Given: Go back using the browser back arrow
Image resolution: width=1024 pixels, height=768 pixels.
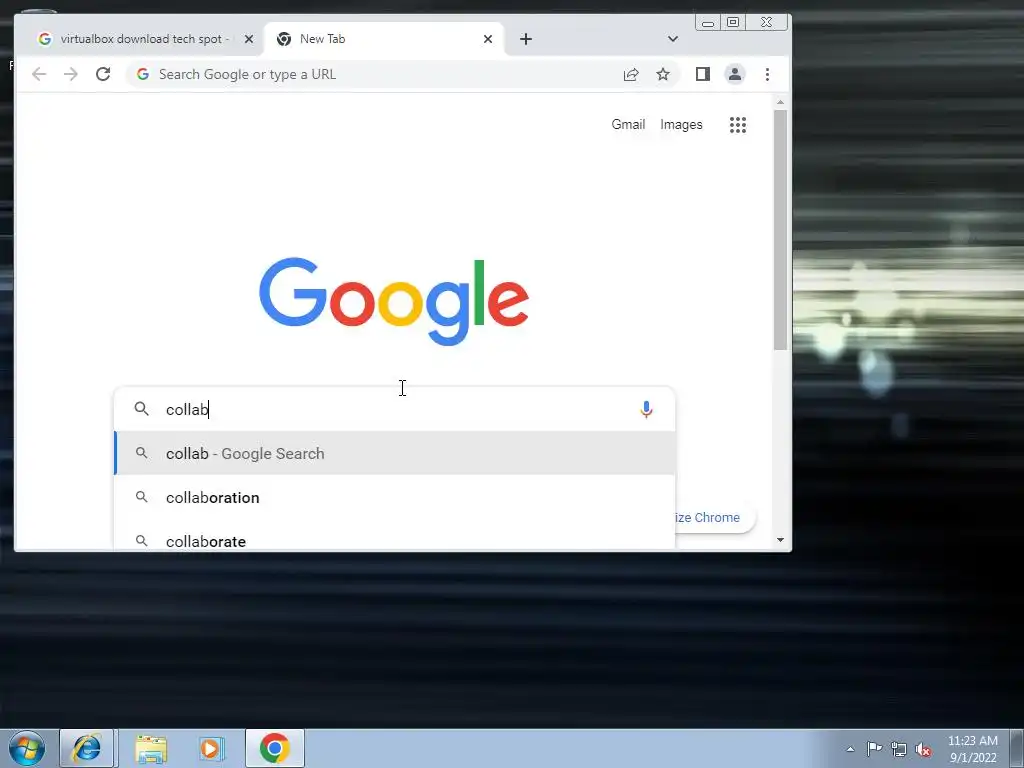Looking at the screenshot, I should point(39,74).
